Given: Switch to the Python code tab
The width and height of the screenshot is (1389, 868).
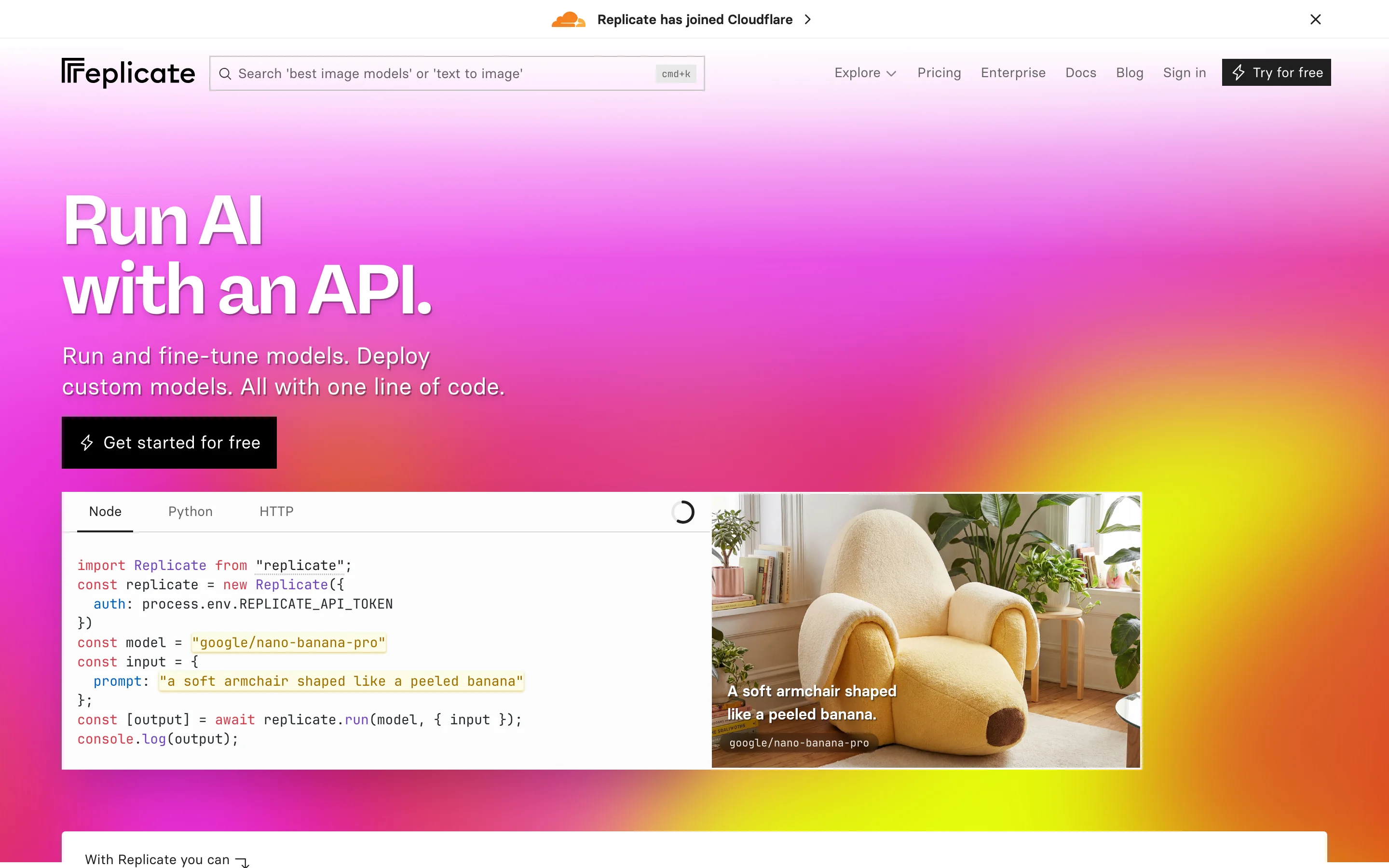Looking at the screenshot, I should pyautogui.click(x=190, y=512).
